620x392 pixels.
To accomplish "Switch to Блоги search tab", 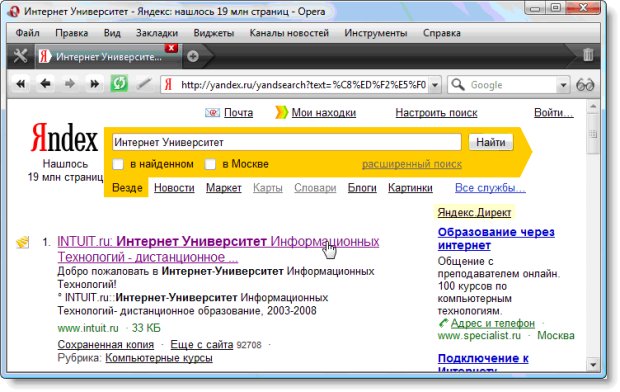I will click(362, 187).
